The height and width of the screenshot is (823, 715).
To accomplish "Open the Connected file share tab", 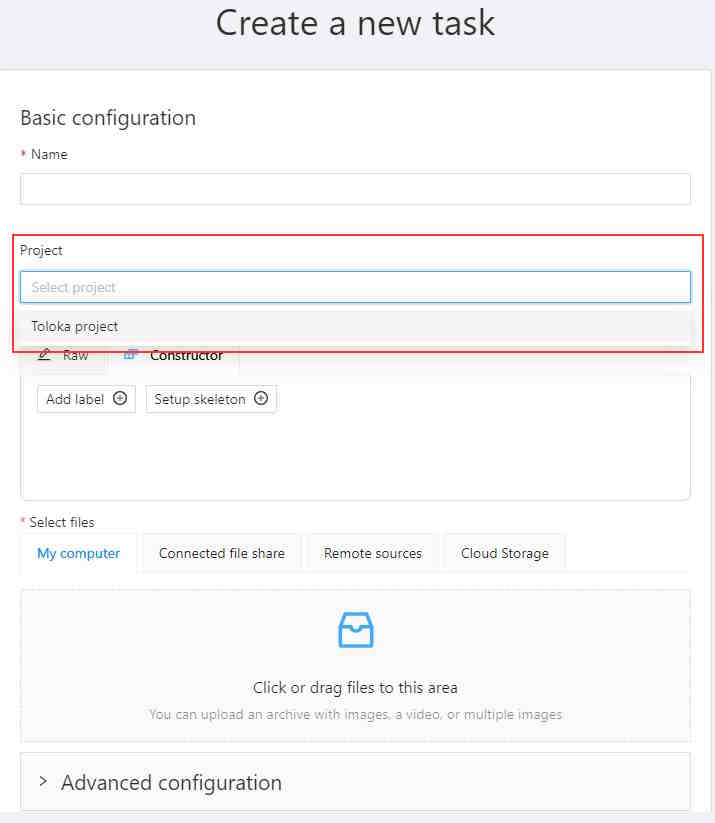I will [221, 553].
